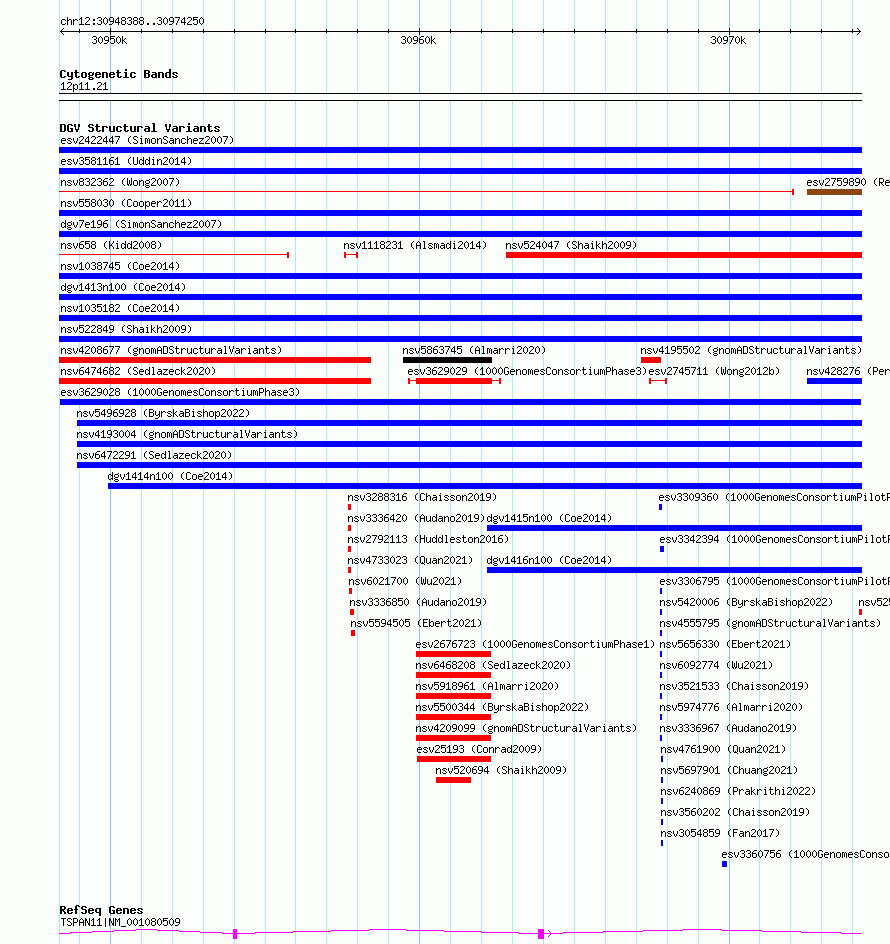The height and width of the screenshot is (944, 890).
Task: Select the black nsv5863745 (Almarri2020) bar
Action: 447,360
